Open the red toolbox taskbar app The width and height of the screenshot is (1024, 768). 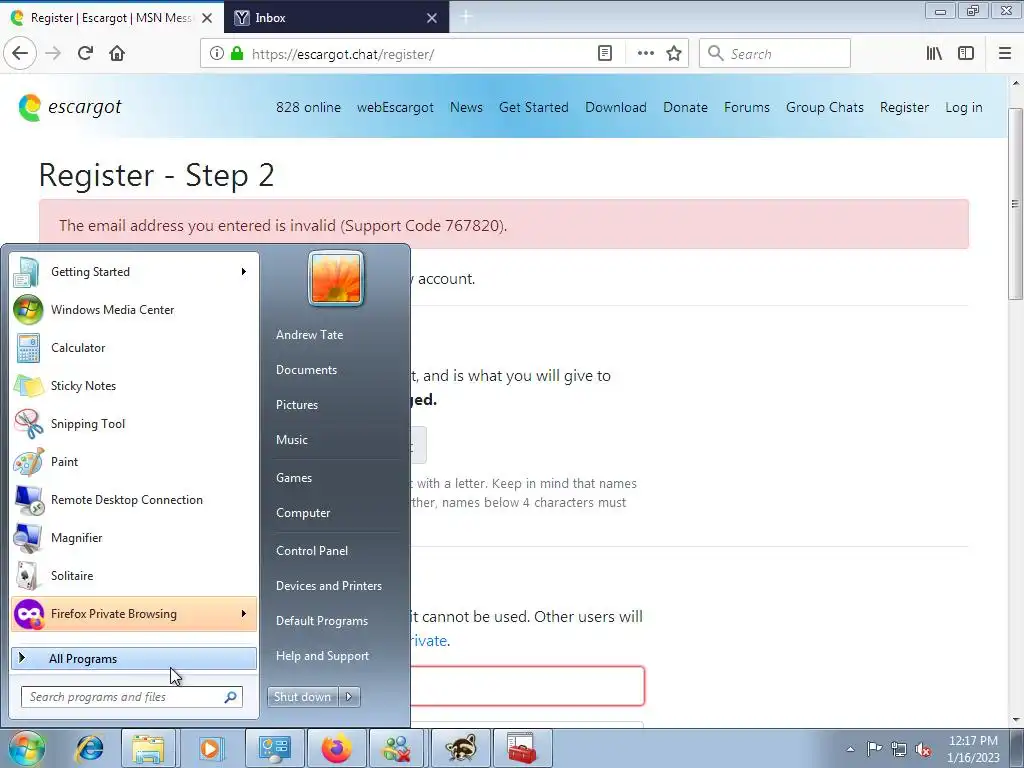(x=522, y=748)
